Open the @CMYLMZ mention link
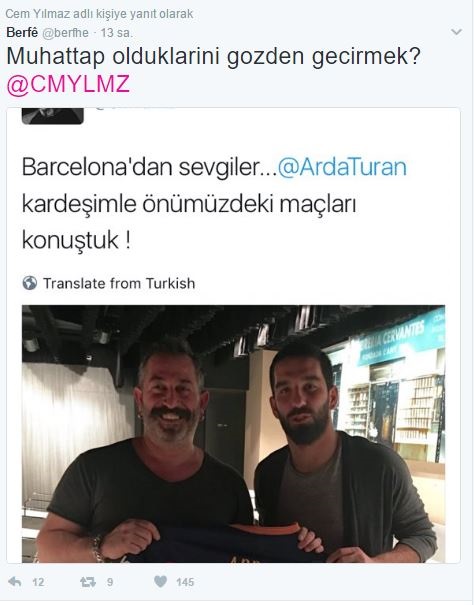Viewport: 474px width, 605px height. 68,84
